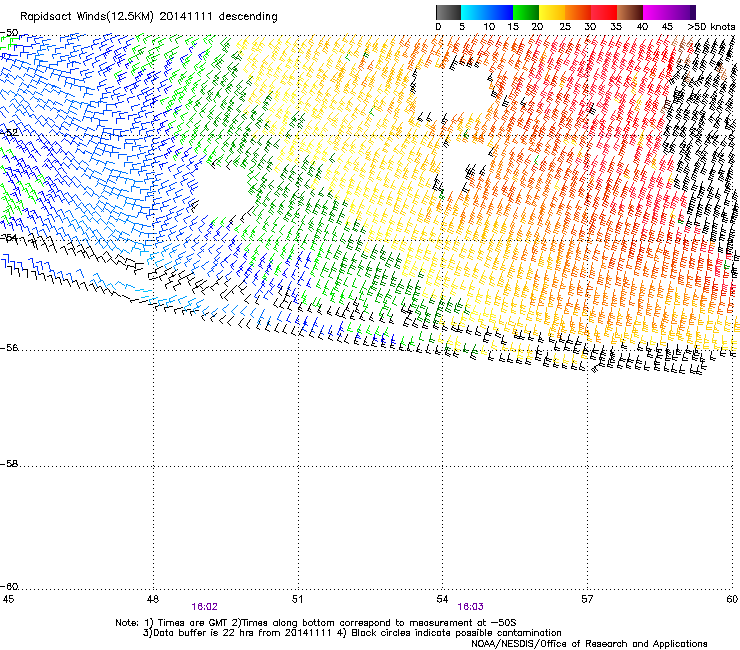This screenshot has width=740, height=650.
Task: Click the '-60' latitude axis label
Action: [x=9, y=587]
